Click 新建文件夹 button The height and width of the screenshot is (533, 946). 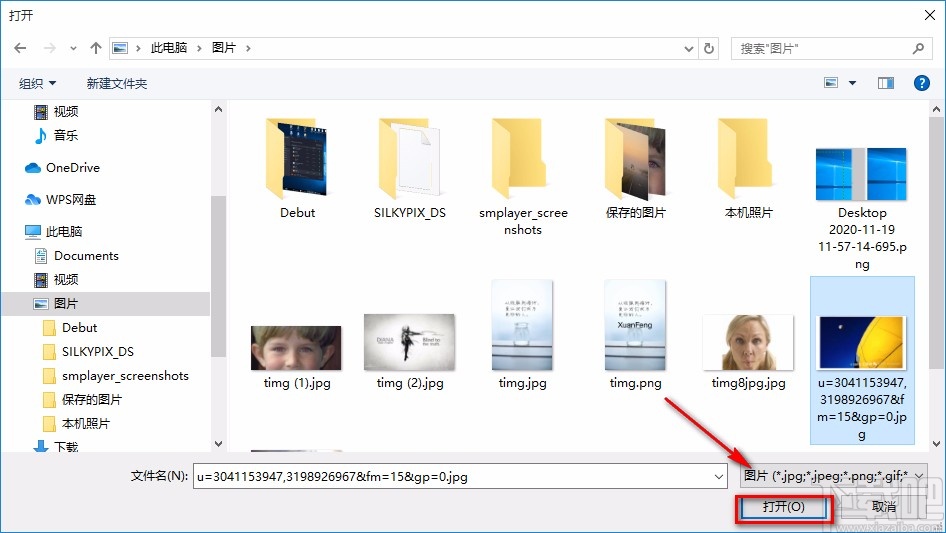pos(116,83)
